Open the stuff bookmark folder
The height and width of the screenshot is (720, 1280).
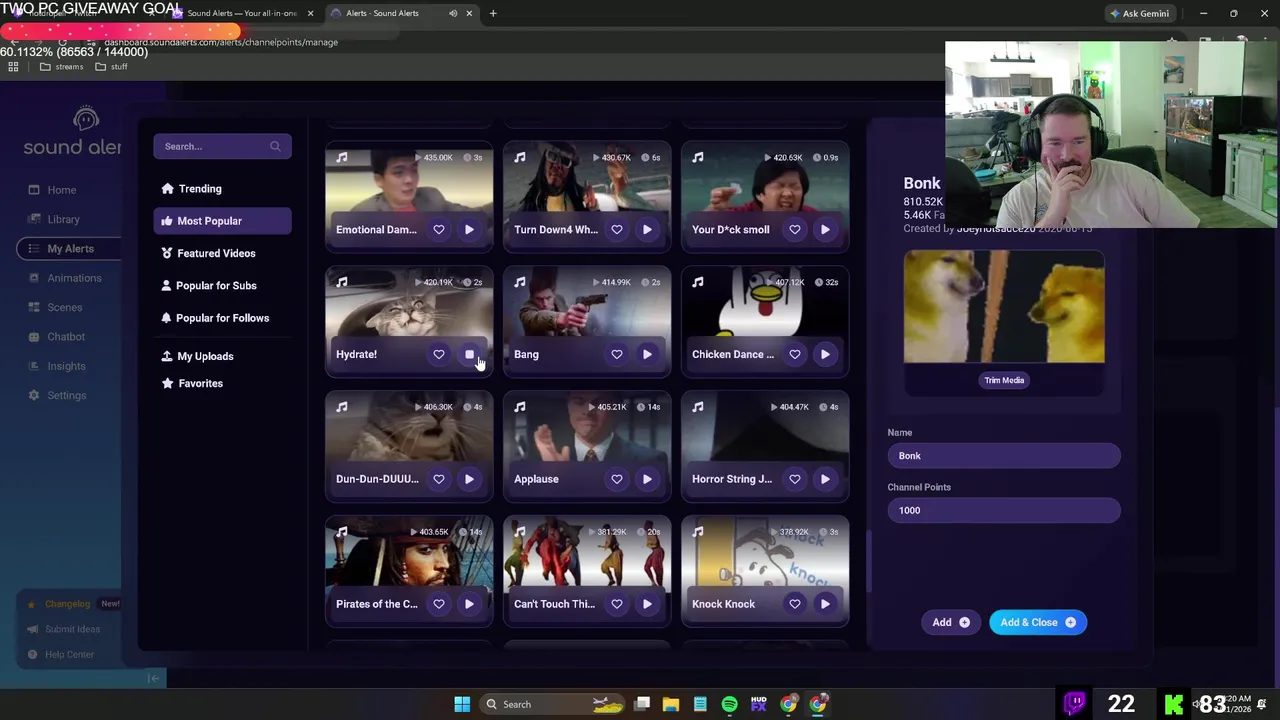point(110,67)
